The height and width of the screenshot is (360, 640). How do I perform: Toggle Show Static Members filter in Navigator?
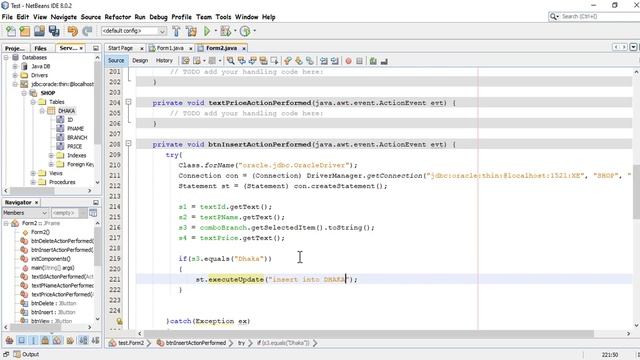click(x=33, y=340)
